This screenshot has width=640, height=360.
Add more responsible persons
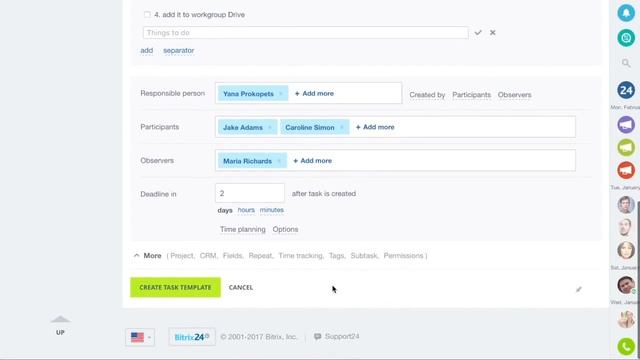314,93
